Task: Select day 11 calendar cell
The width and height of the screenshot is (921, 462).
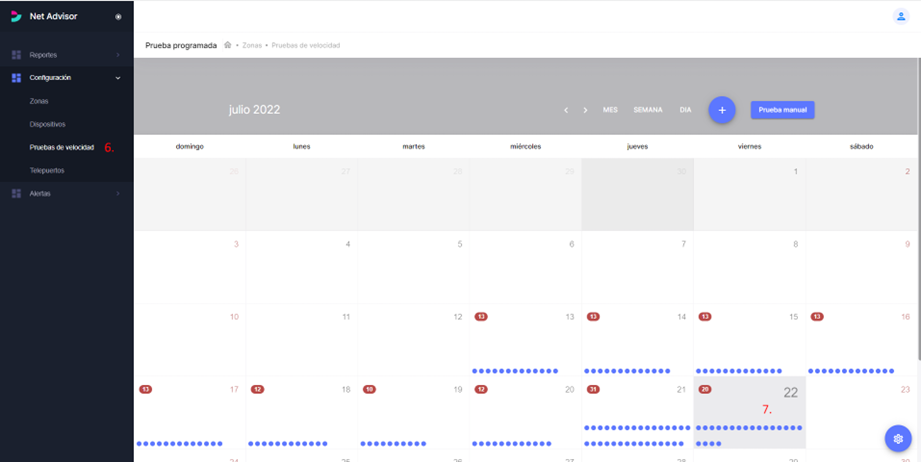Action: click(302, 340)
